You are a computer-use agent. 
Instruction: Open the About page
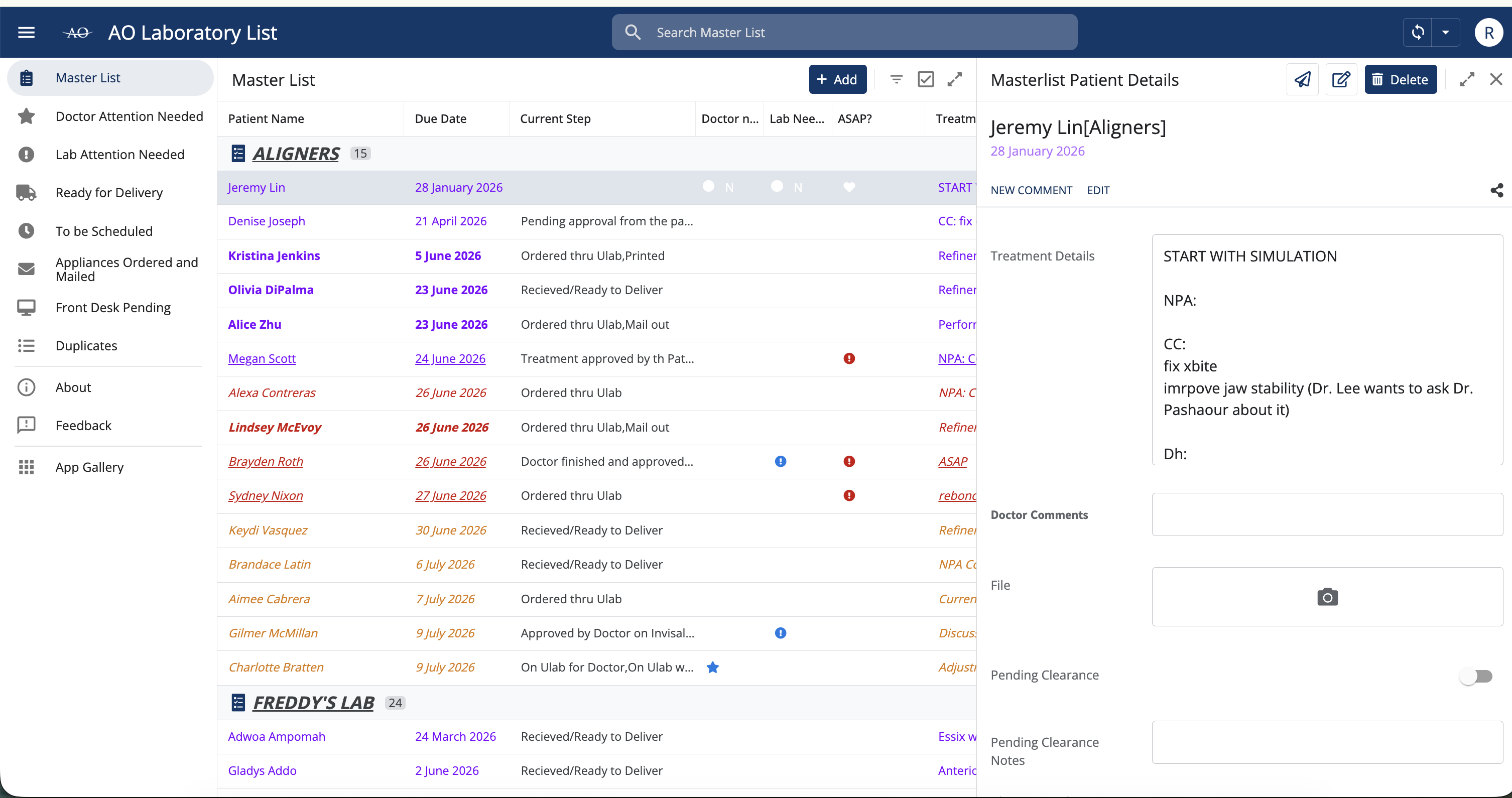click(110, 387)
